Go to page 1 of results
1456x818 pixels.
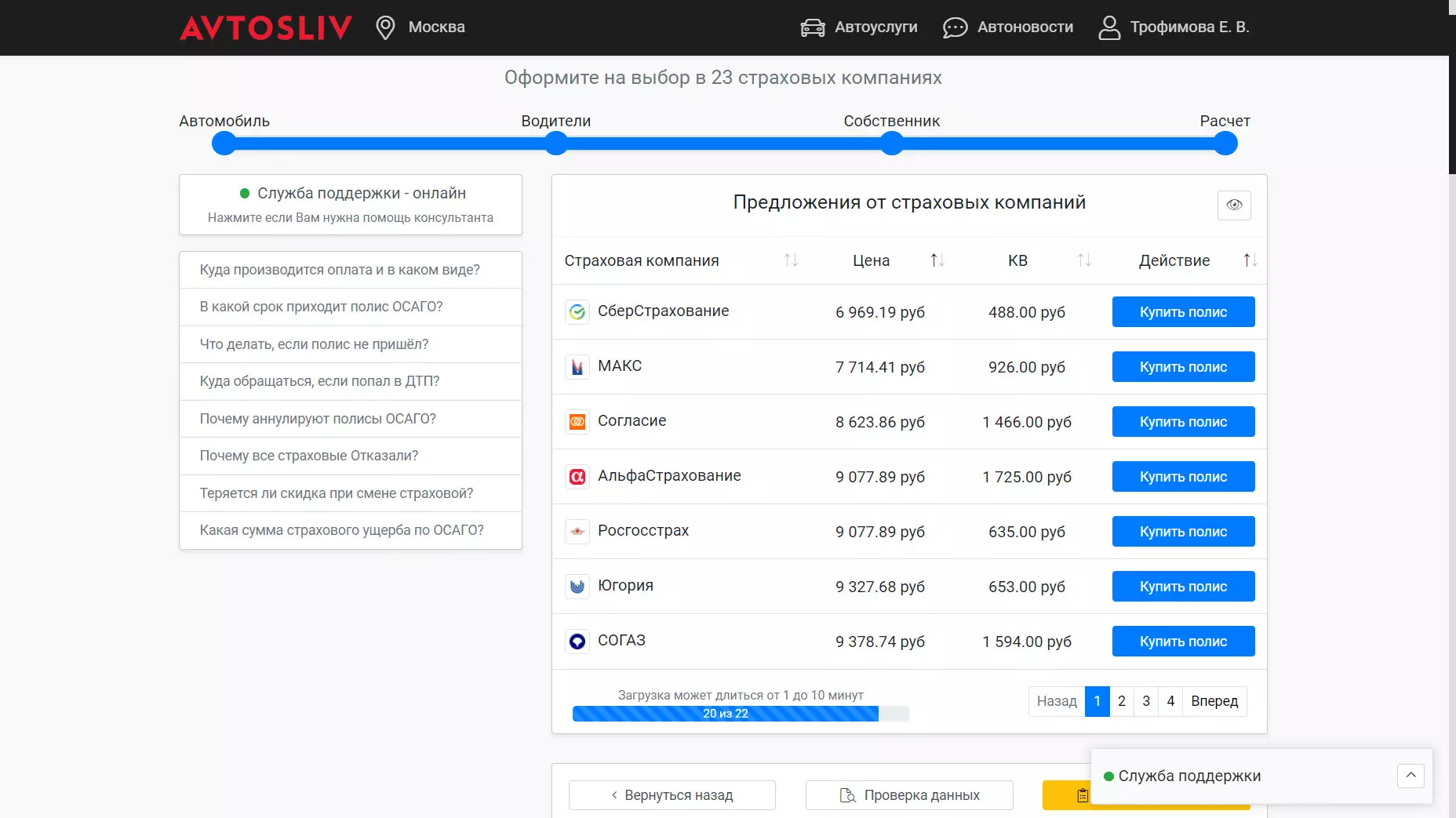click(x=1097, y=701)
